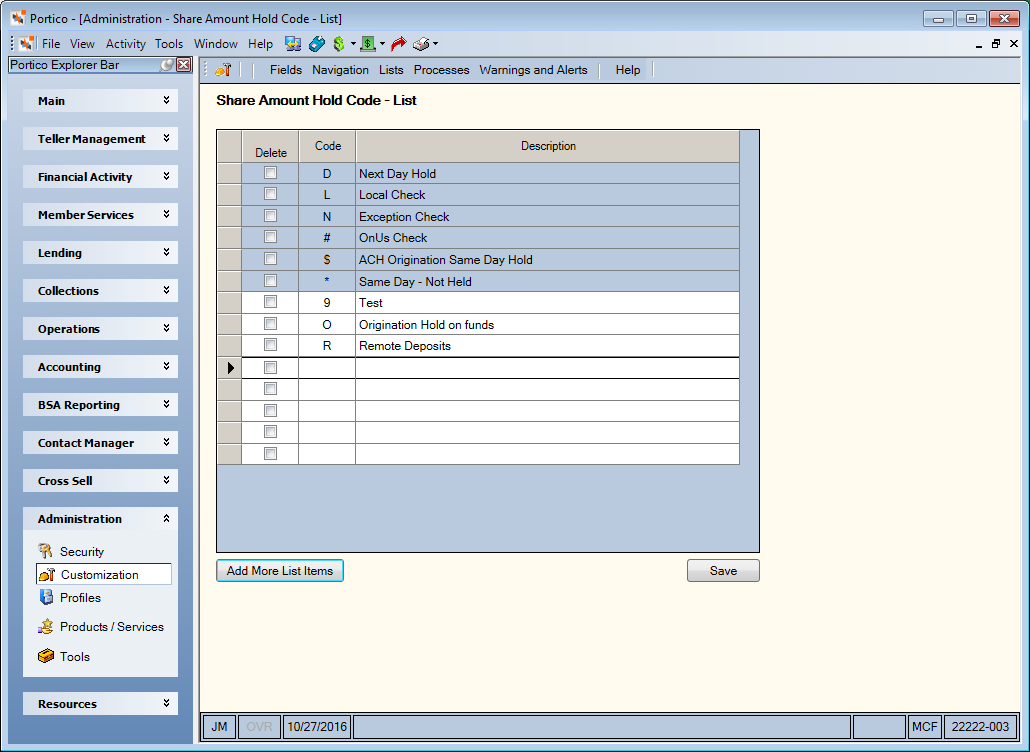
Task: Open the Window menu
Action: pos(215,44)
